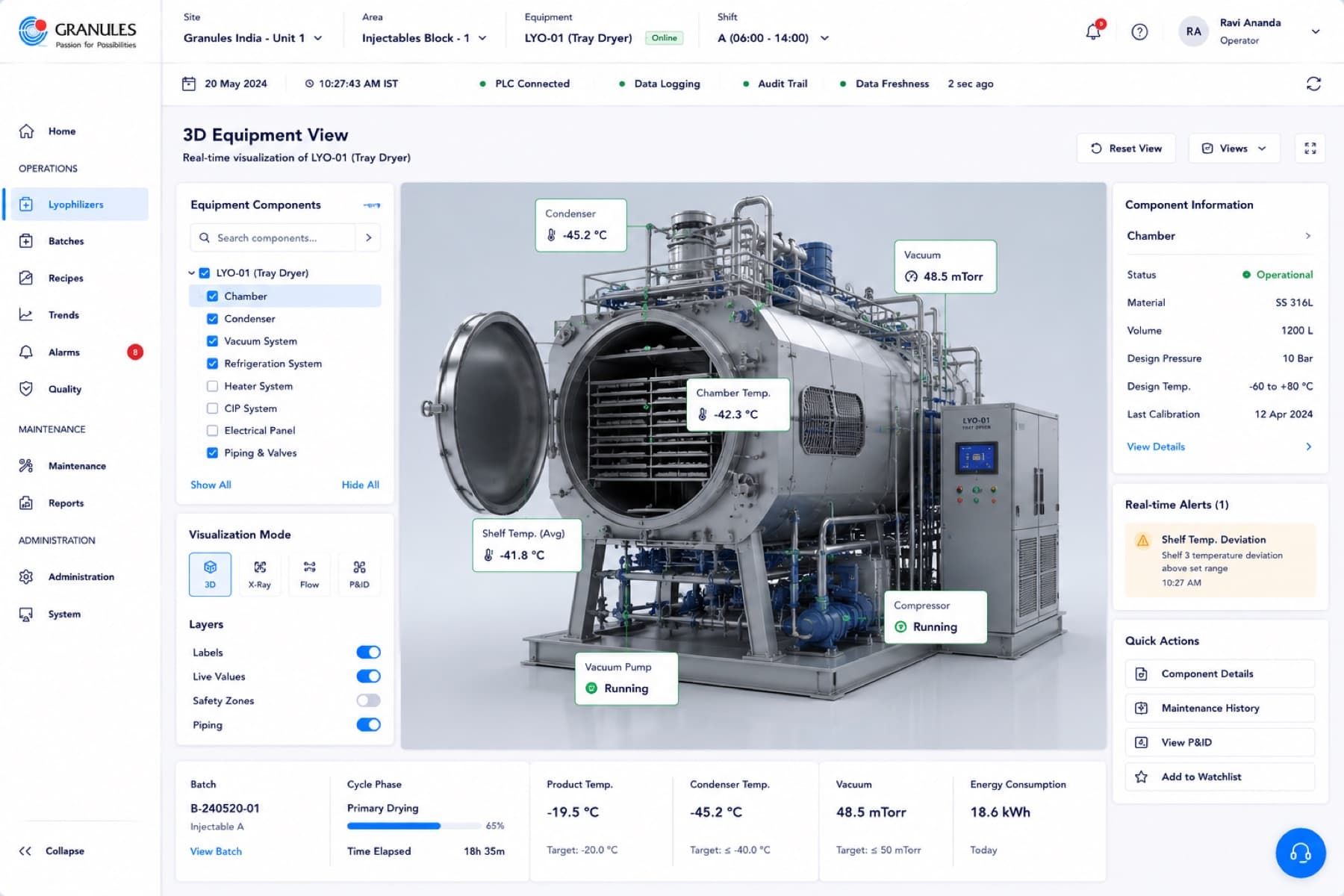Click the Search components input field
The height and width of the screenshot is (896, 1344).
[273, 237]
